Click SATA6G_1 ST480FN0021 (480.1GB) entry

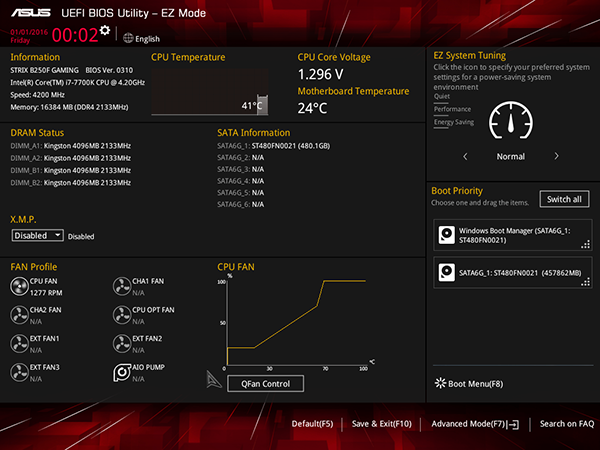coord(274,146)
